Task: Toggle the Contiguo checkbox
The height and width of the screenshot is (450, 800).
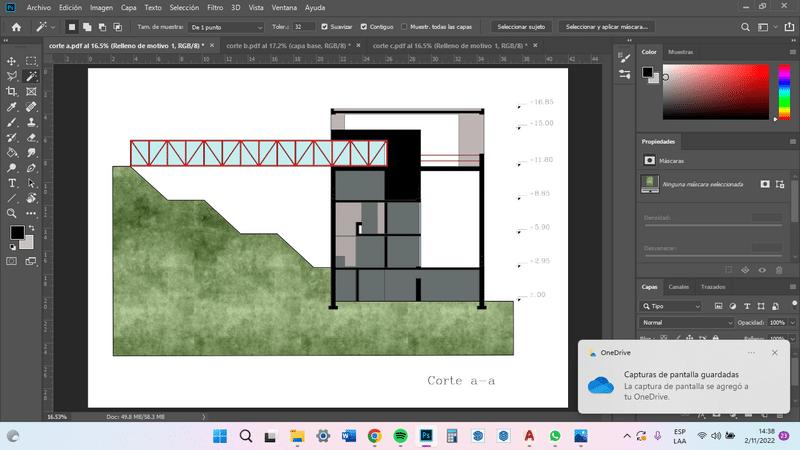Action: pos(362,27)
